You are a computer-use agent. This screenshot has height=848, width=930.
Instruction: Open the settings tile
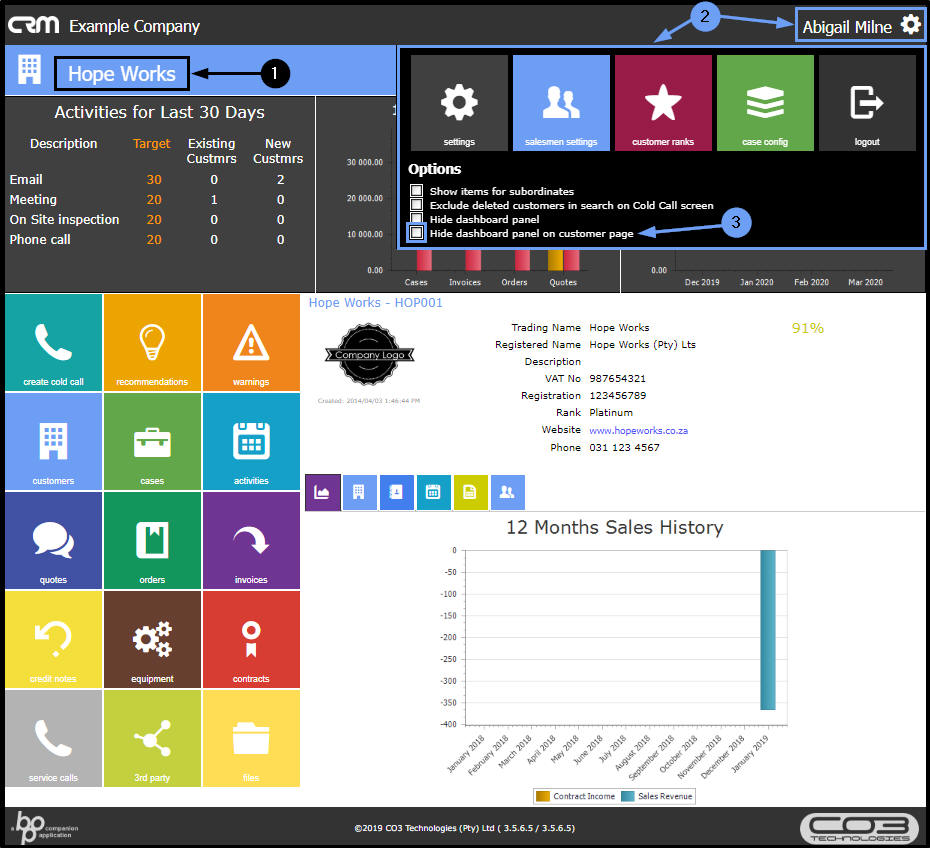pyautogui.click(x=459, y=103)
